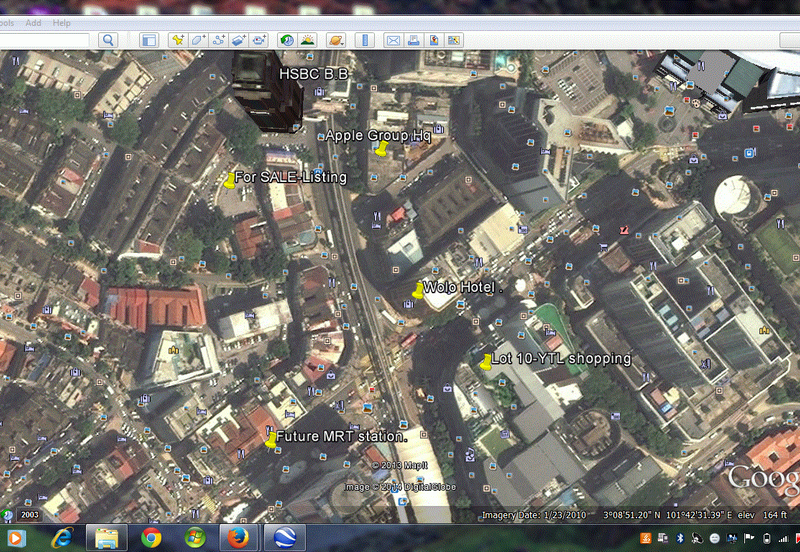Screen dimensions: 800x552
Task: Toggle sunlight across the landscape
Action: pyautogui.click(x=308, y=40)
